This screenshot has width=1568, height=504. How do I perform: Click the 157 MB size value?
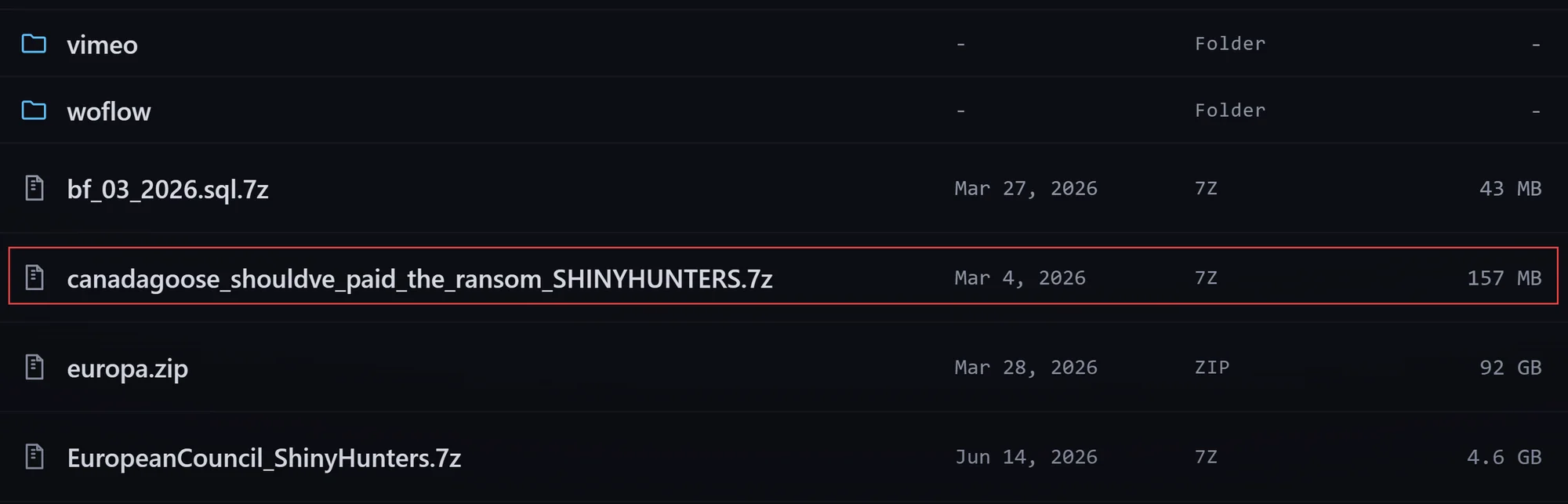[1504, 278]
